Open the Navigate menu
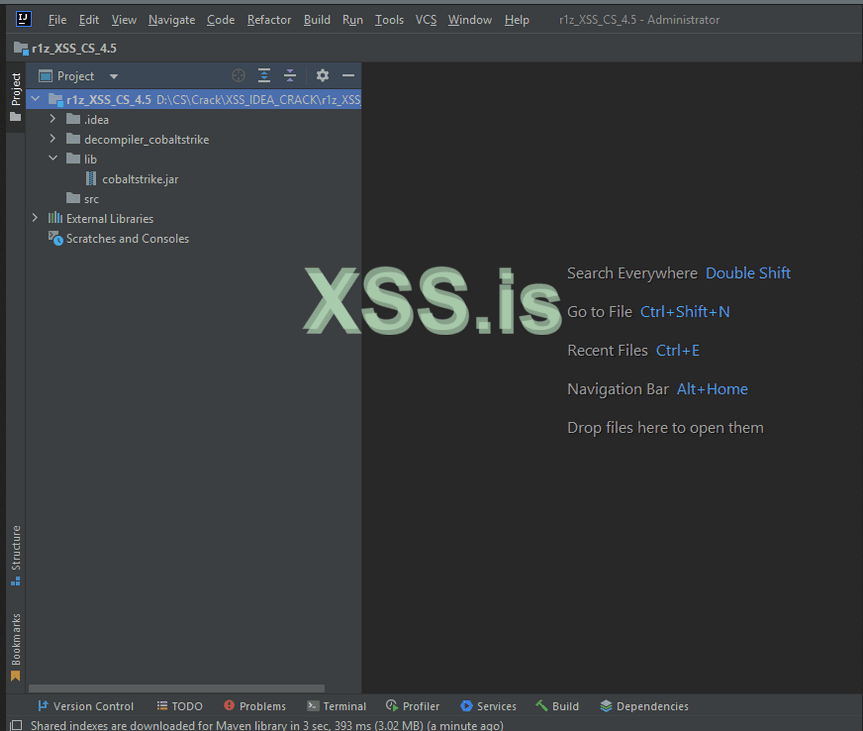863x731 pixels. click(172, 20)
